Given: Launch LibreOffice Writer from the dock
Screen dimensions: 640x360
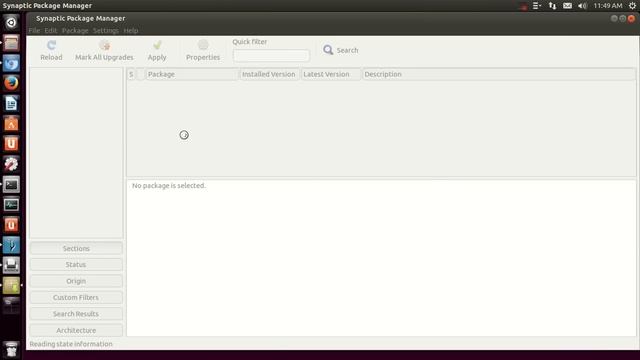Looking at the screenshot, I should pos(11,104).
